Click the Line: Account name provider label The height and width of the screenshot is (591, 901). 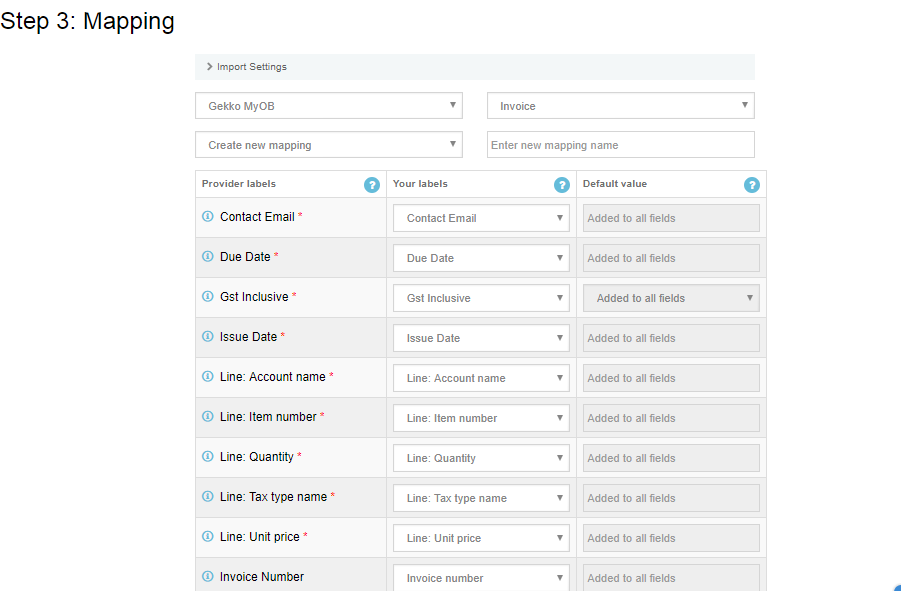(273, 377)
